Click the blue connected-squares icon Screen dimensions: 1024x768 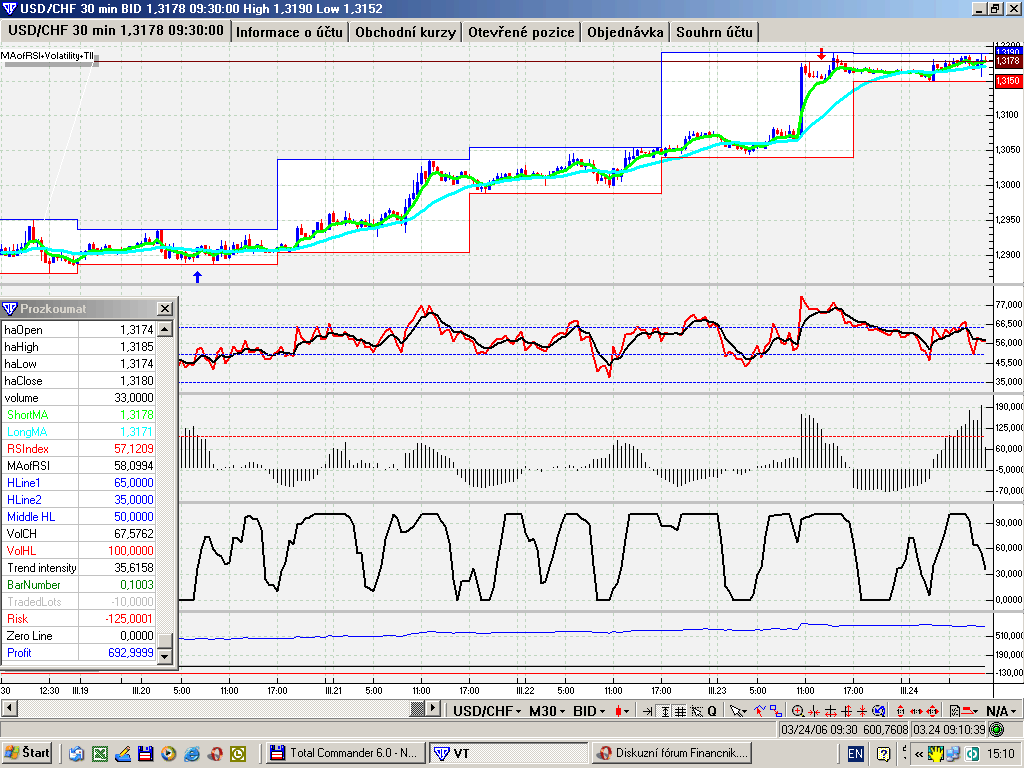(776, 711)
